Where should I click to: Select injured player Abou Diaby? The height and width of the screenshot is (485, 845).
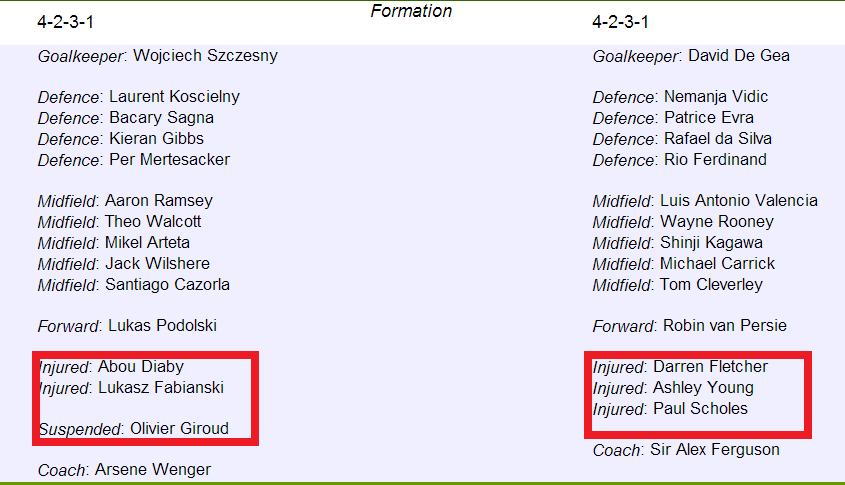(141, 367)
